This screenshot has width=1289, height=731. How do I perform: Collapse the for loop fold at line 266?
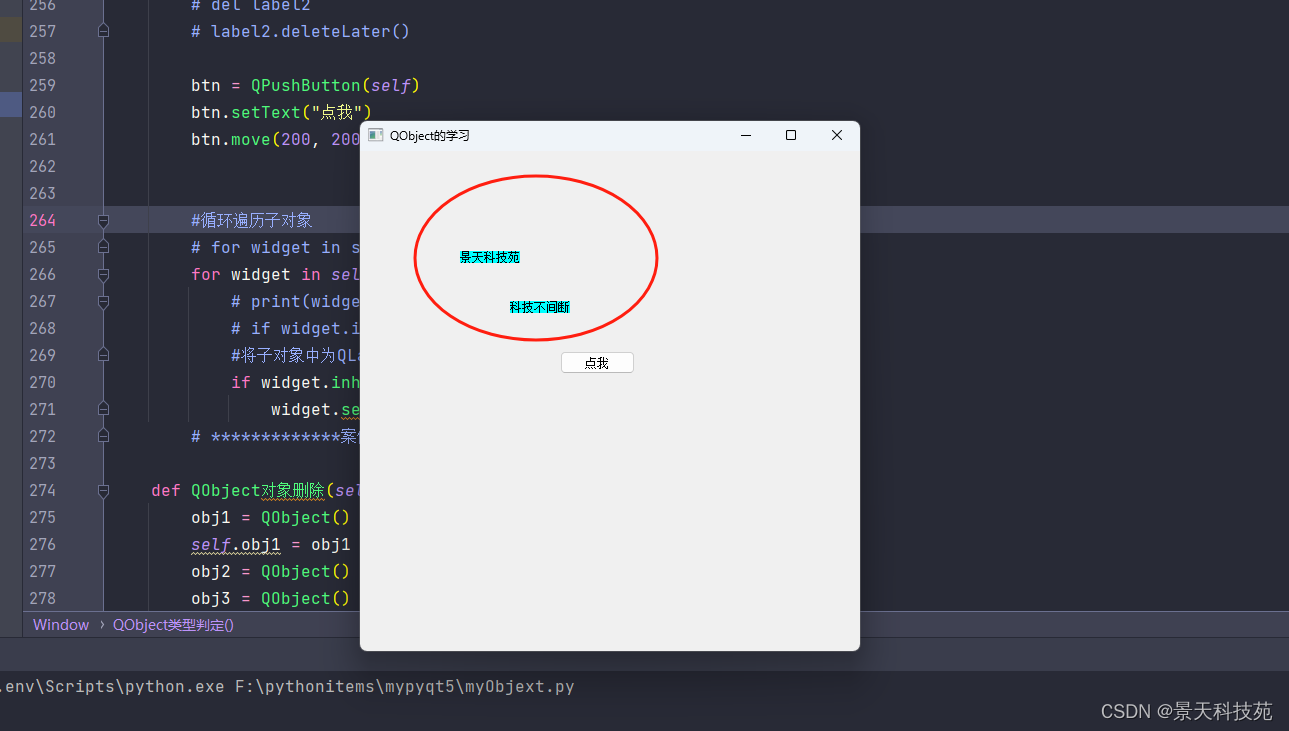pyautogui.click(x=103, y=274)
